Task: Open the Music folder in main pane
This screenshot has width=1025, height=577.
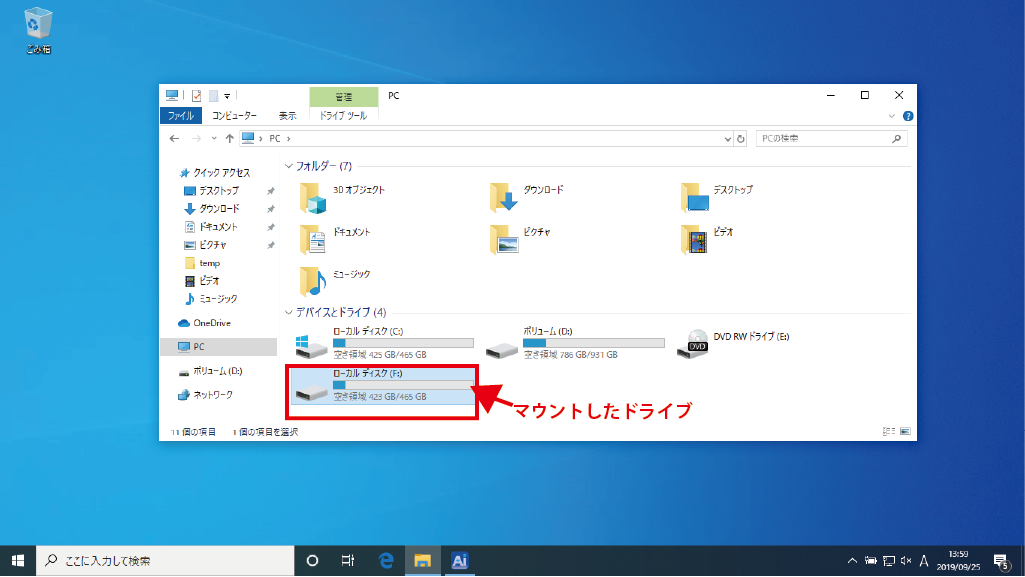Action: click(315, 281)
